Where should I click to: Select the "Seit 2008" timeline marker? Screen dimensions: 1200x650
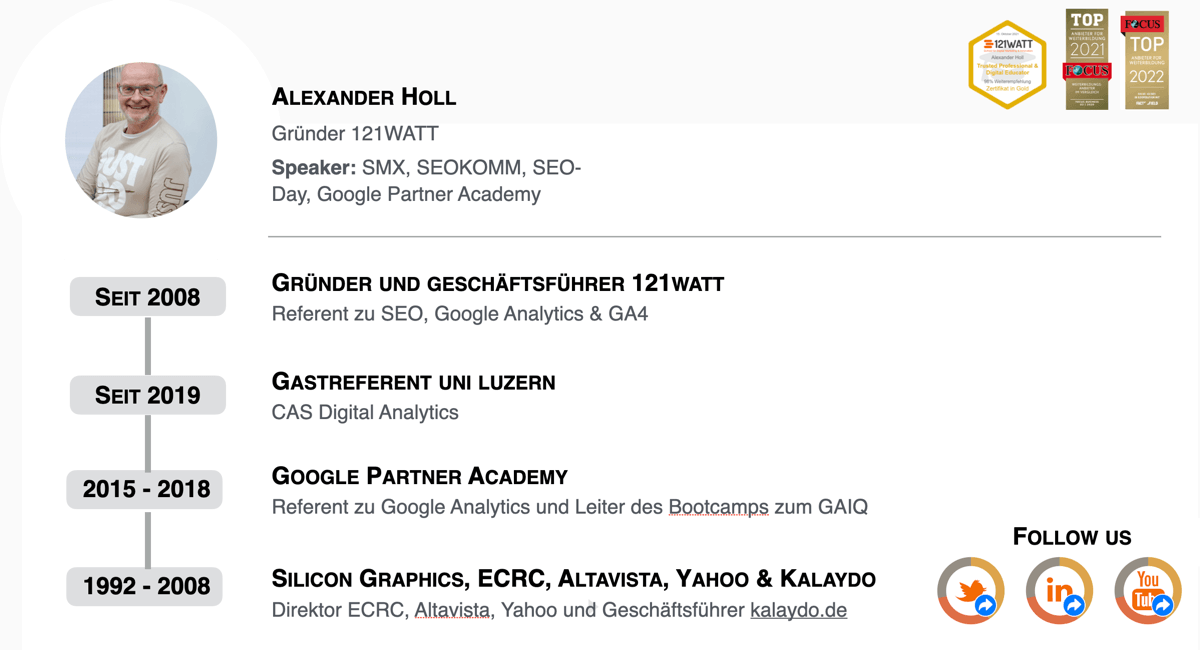click(x=148, y=297)
